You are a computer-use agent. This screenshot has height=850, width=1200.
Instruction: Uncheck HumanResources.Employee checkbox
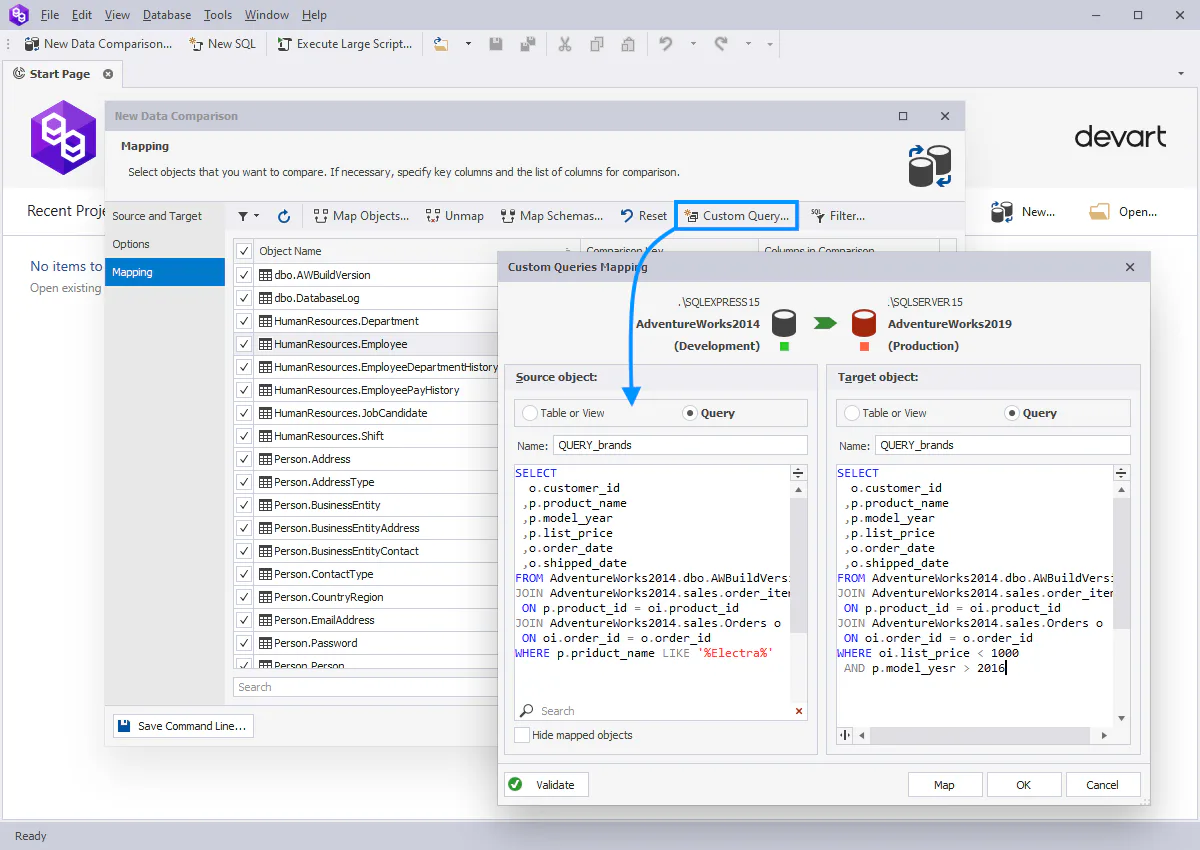click(244, 344)
